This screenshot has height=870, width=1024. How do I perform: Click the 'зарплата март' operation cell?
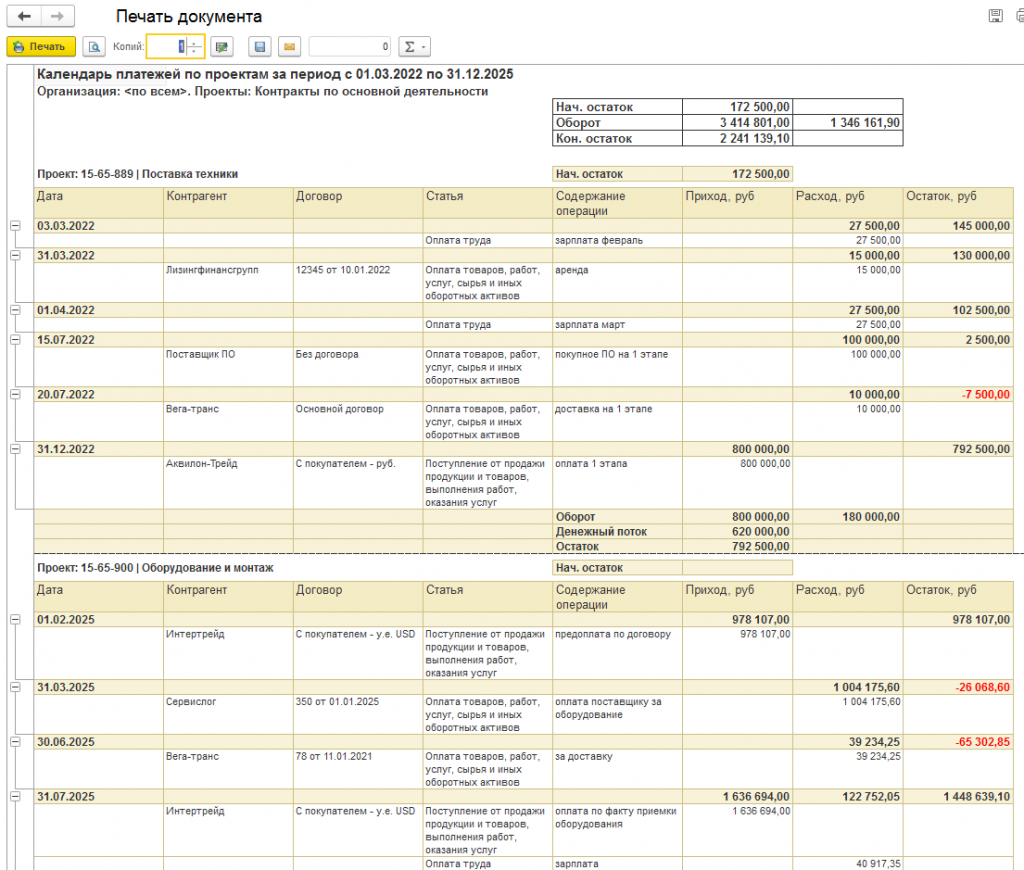(x=617, y=325)
